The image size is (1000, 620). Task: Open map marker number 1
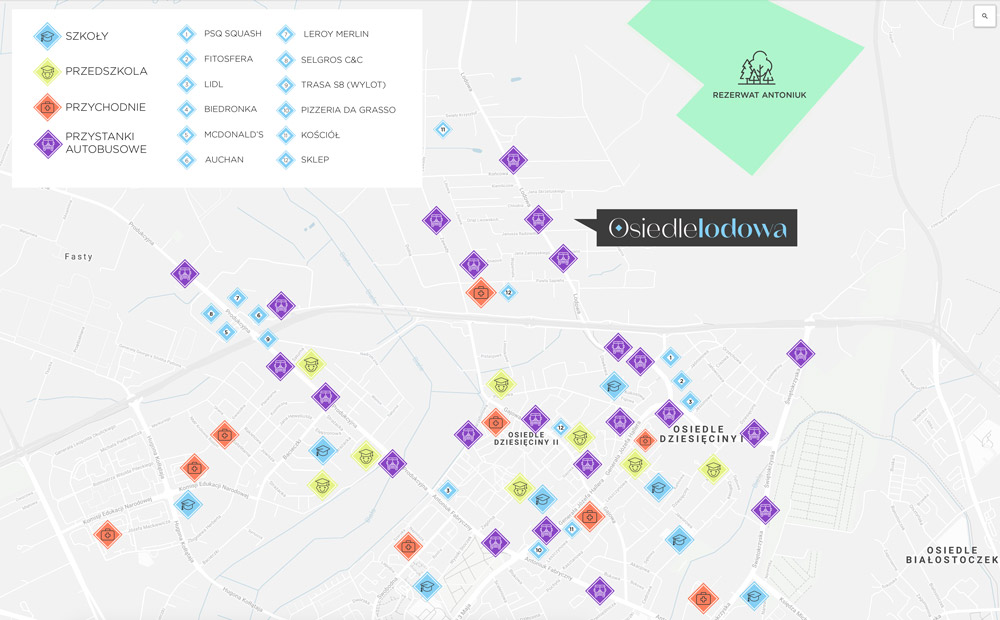pos(670,357)
